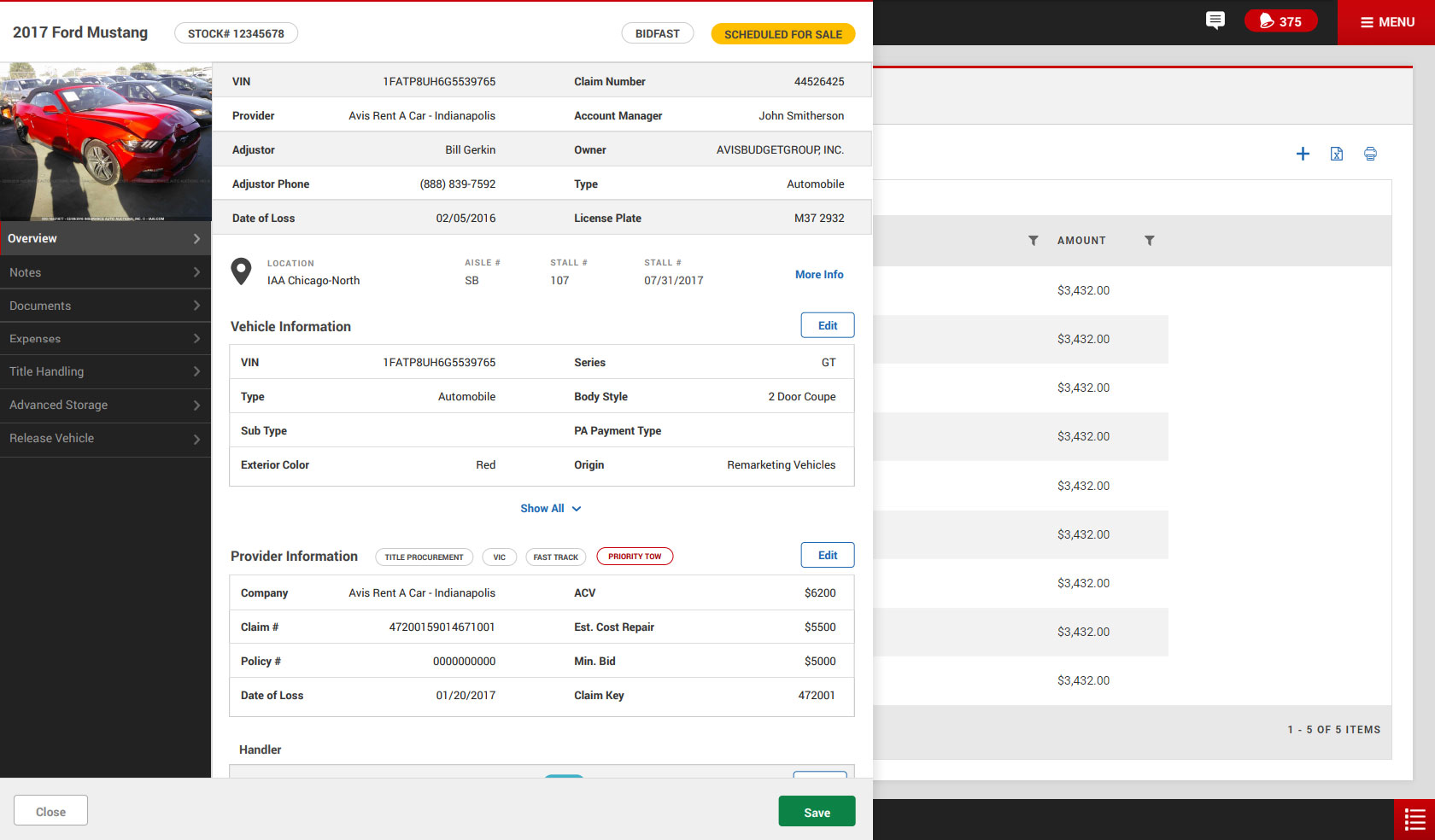Follow the More Info link

pos(818,275)
